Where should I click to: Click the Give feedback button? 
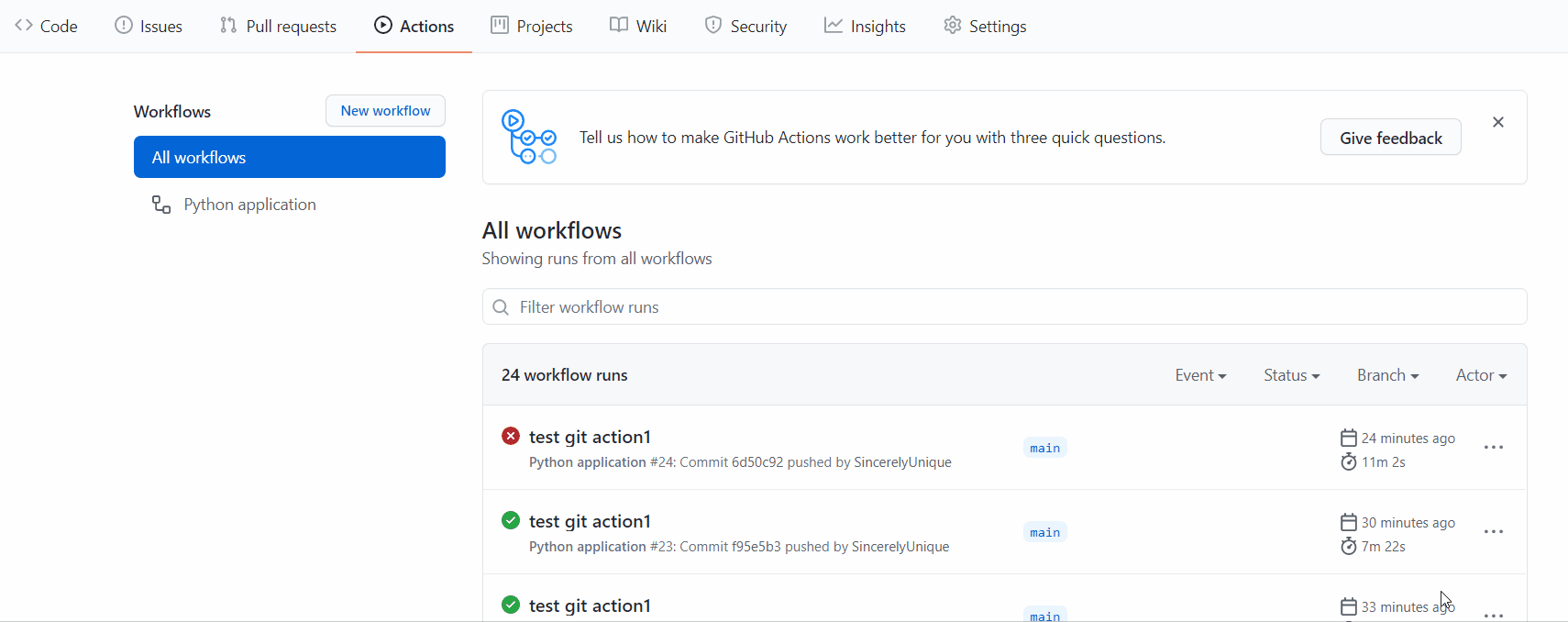tap(1390, 138)
